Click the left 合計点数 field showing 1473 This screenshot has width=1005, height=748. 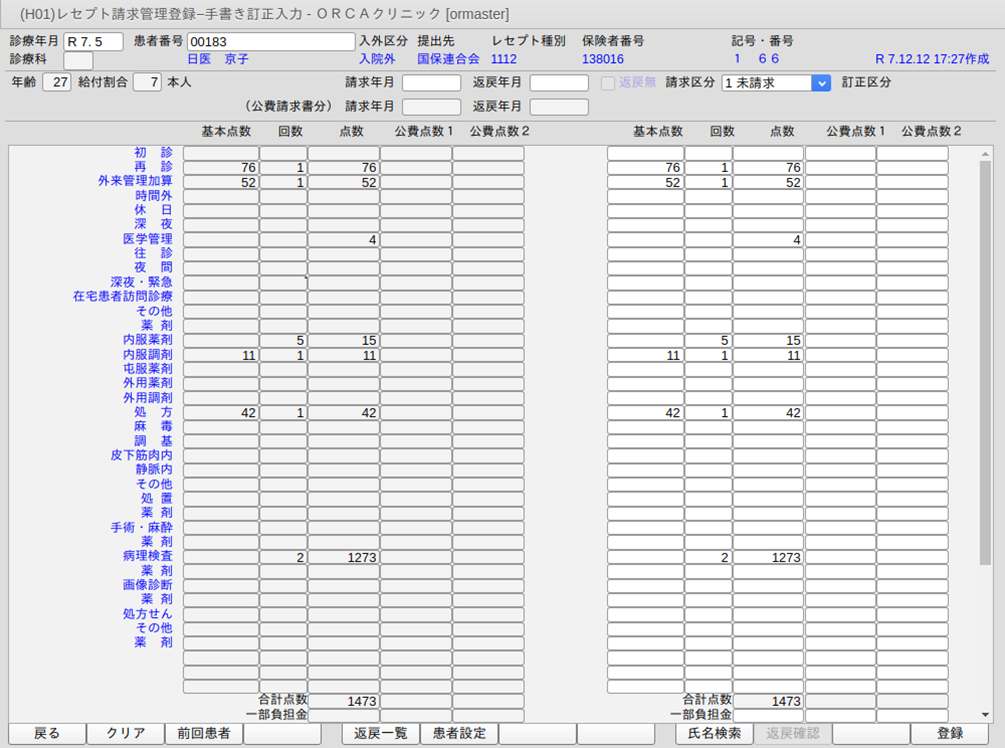coord(343,702)
